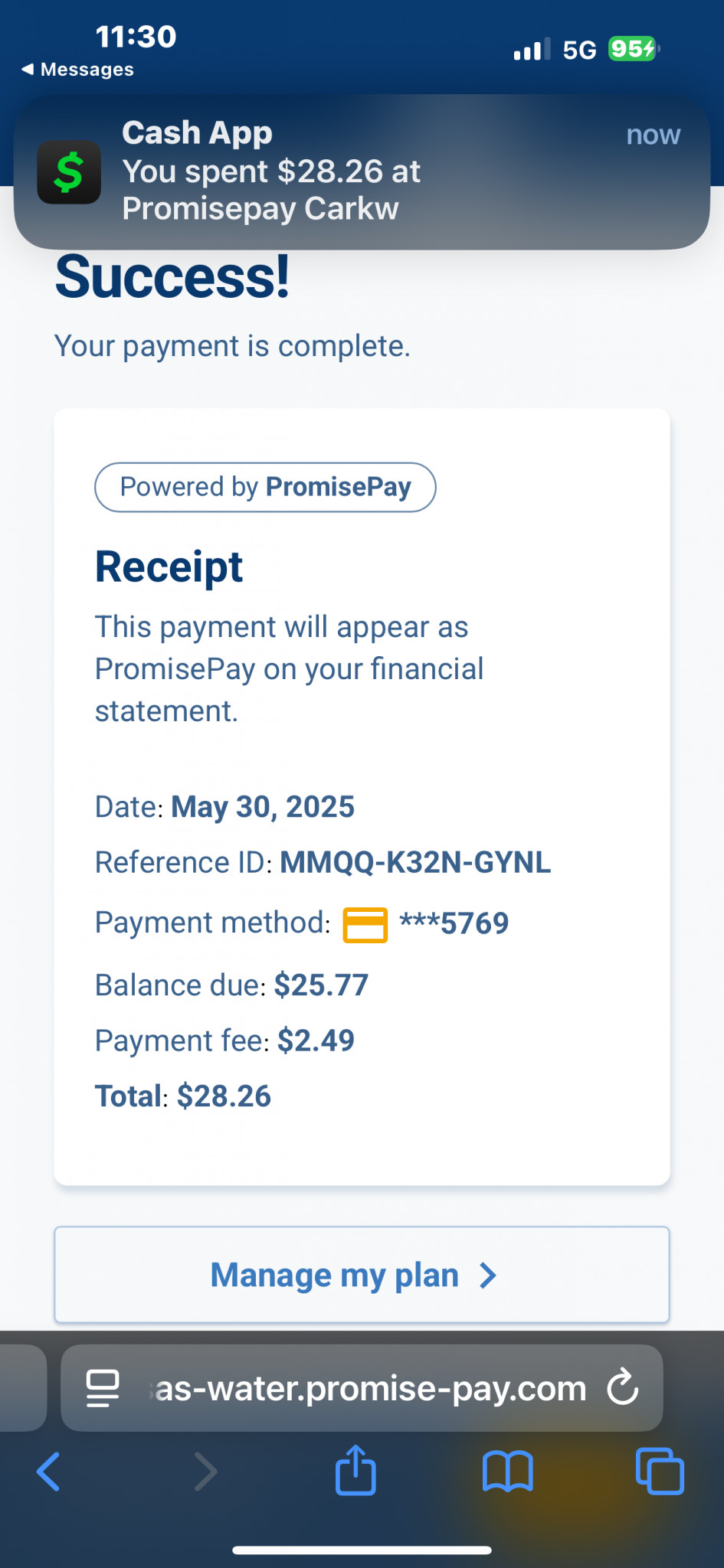Tap the Powered by PromisePay badge

(x=265, y=487)
